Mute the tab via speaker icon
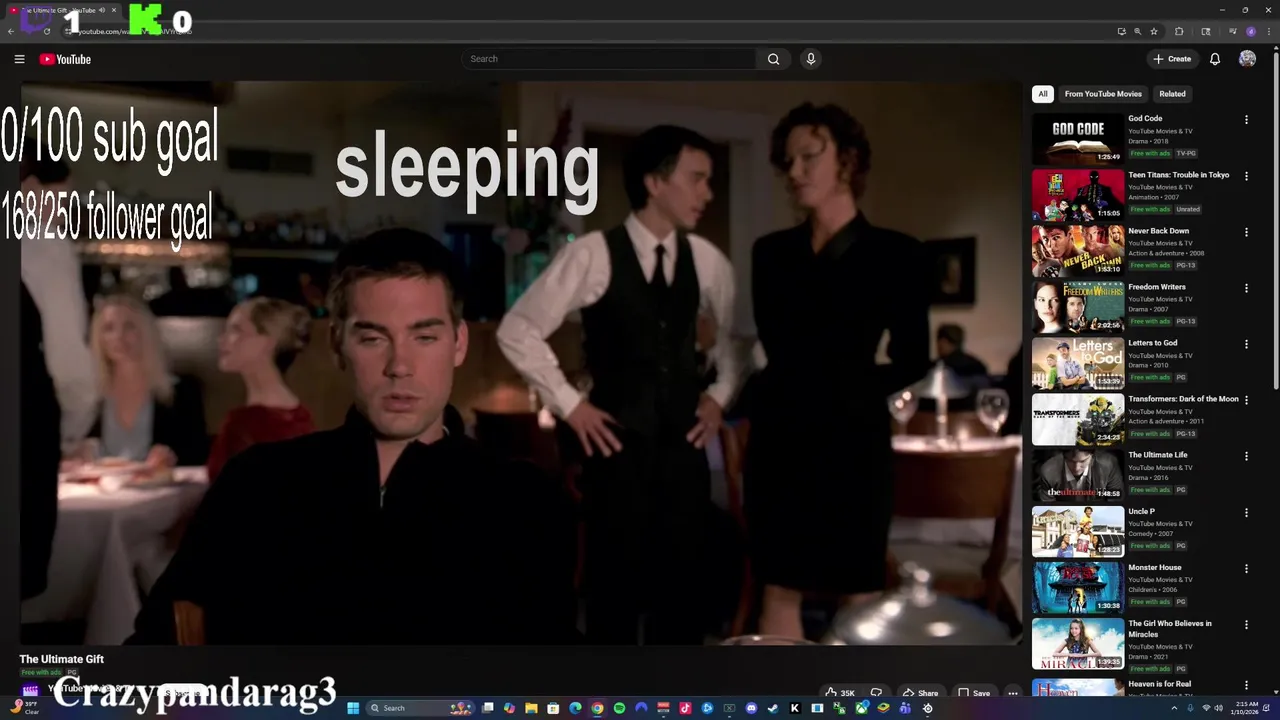 (x=102, y=10)
